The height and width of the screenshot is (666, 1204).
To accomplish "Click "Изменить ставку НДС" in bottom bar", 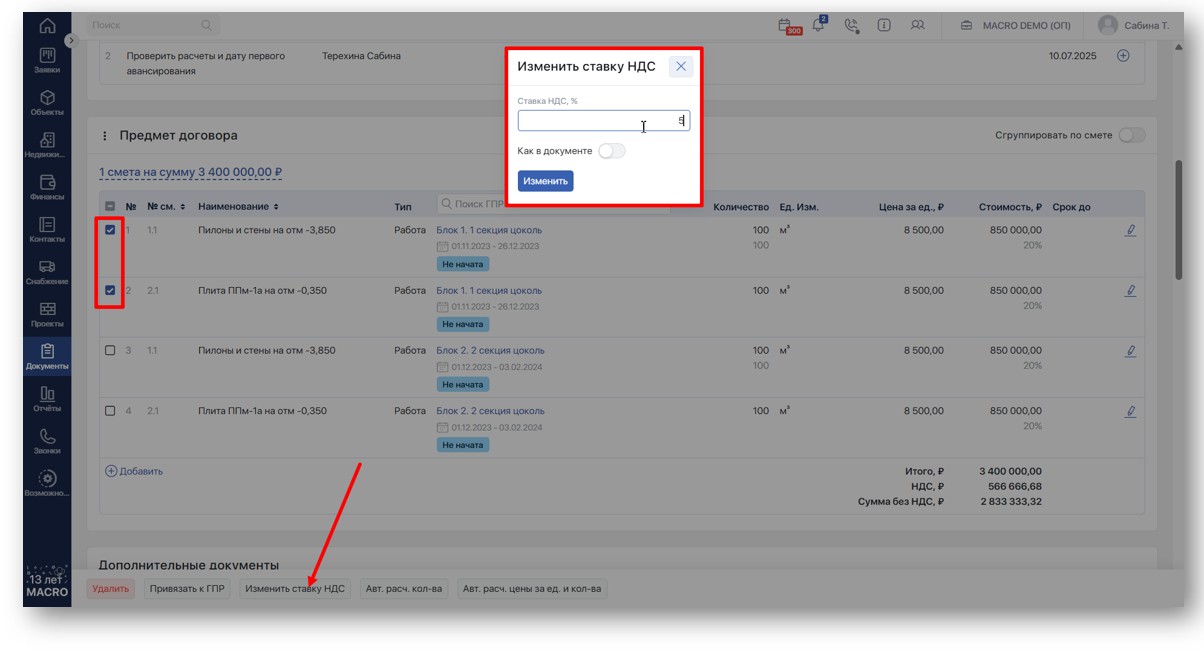I will click(295, 589).
